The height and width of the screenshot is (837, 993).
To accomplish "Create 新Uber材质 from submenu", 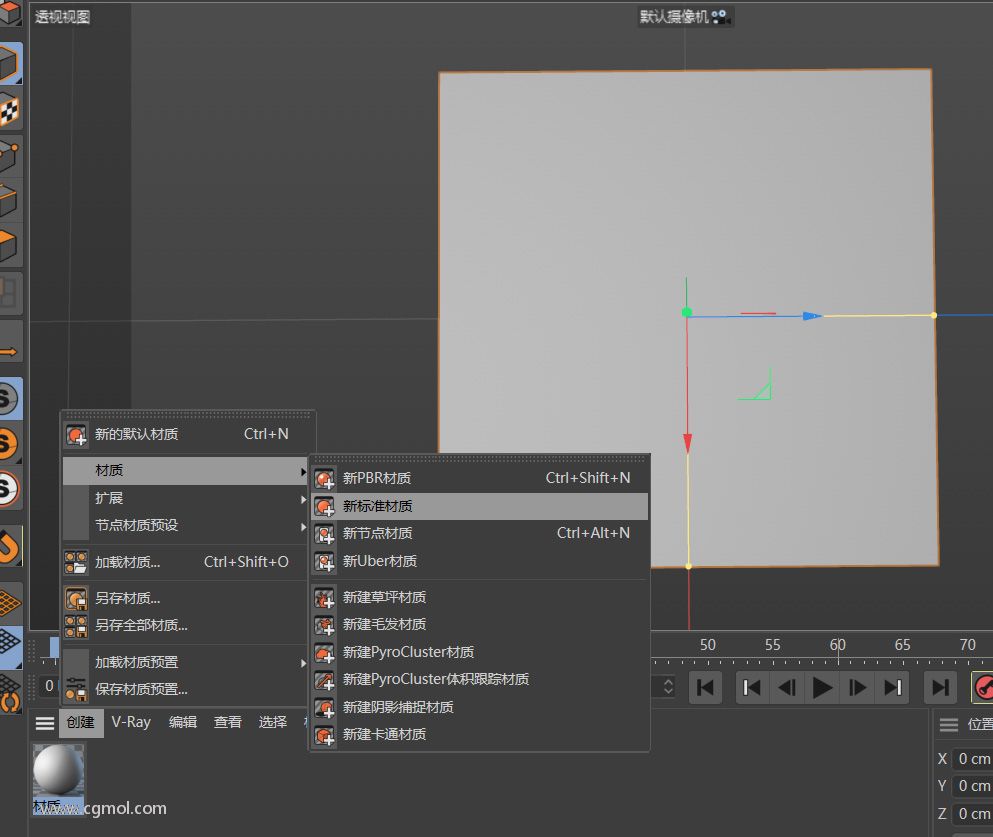I will (x=479, y=562).
